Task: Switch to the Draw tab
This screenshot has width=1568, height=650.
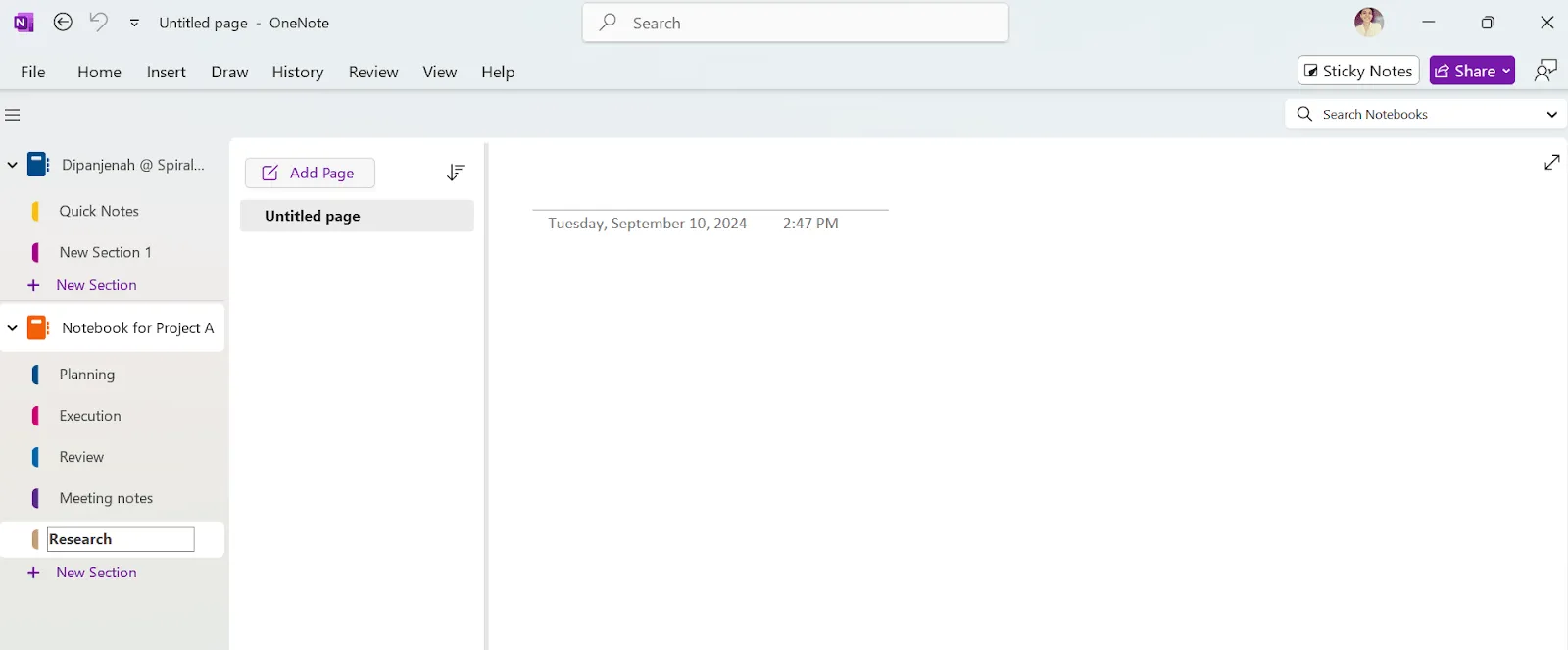Action: tap(229, 72)
